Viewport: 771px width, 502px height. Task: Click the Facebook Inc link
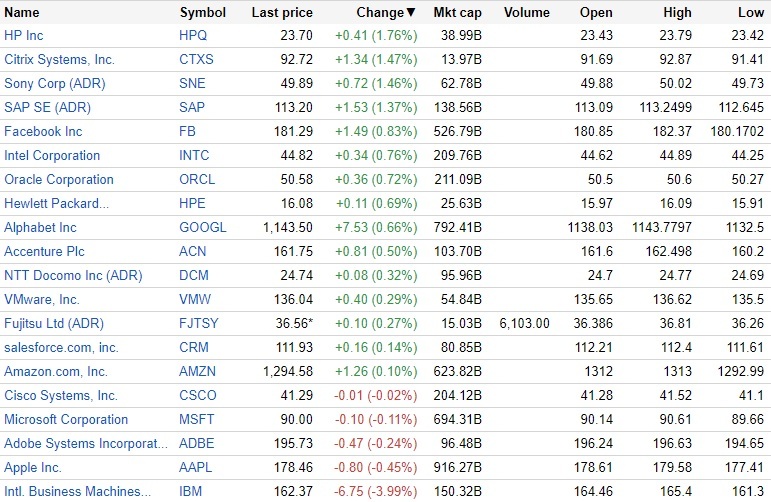click(x=43, y=132)
